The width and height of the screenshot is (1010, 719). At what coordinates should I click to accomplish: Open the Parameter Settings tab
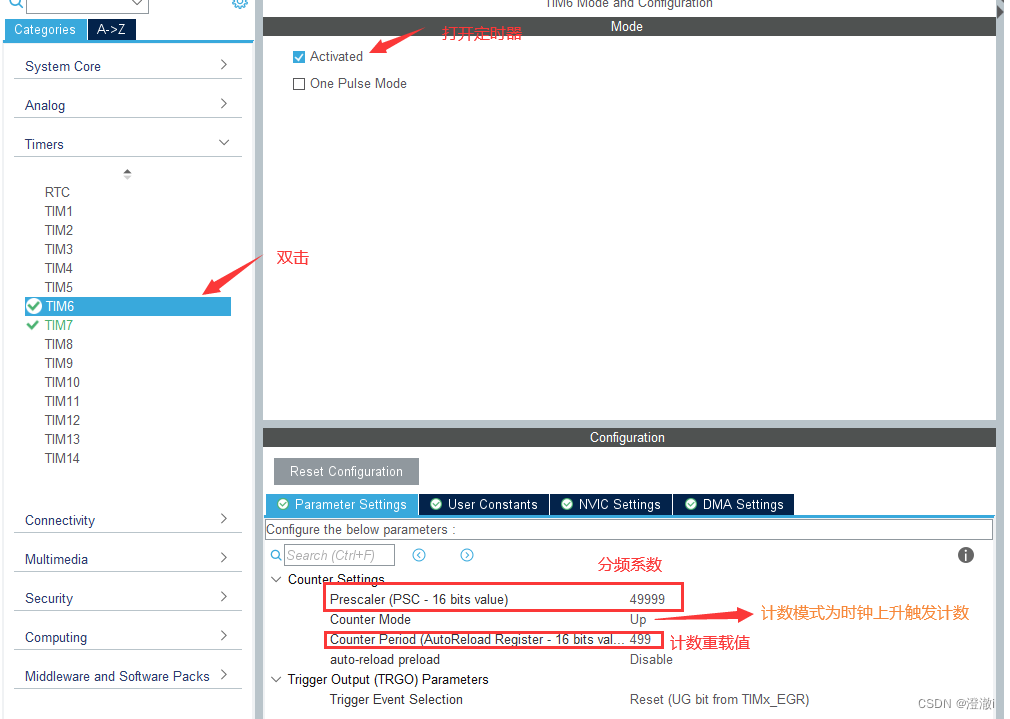343,504
